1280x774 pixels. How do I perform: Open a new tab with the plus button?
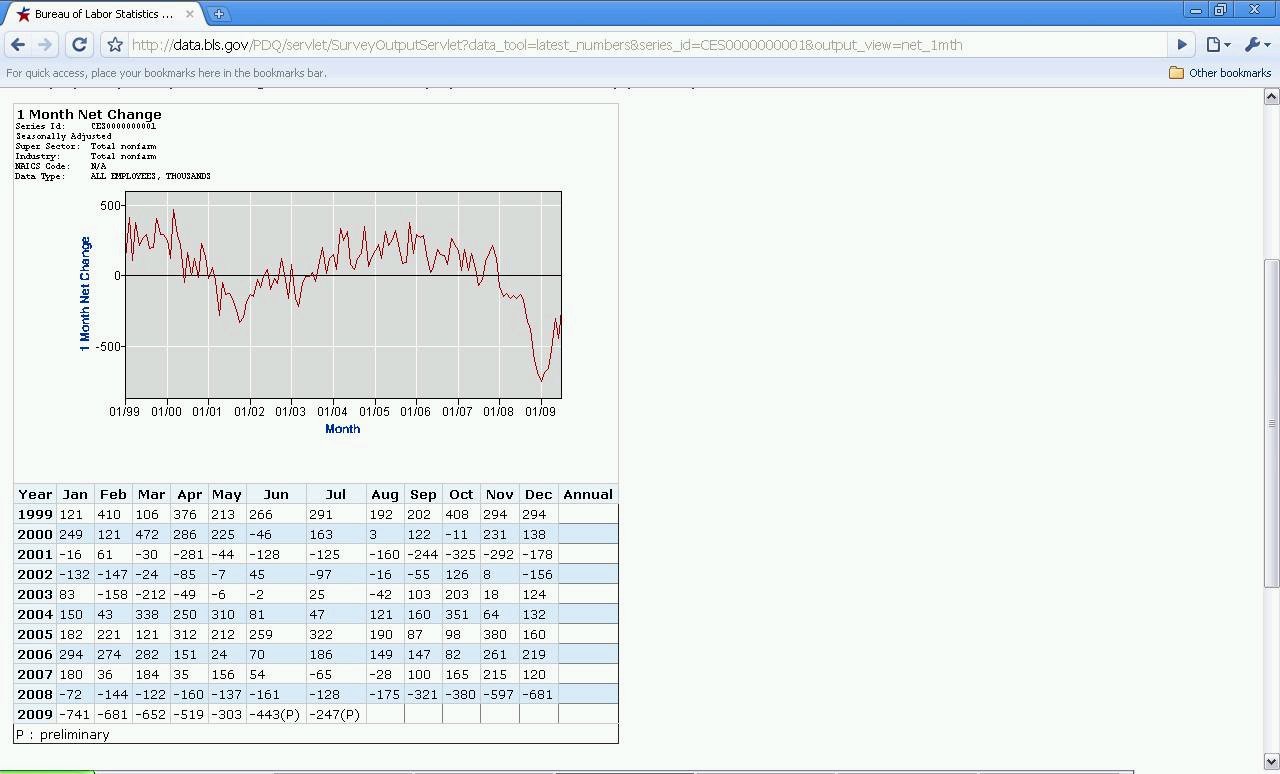pos(218,14)
